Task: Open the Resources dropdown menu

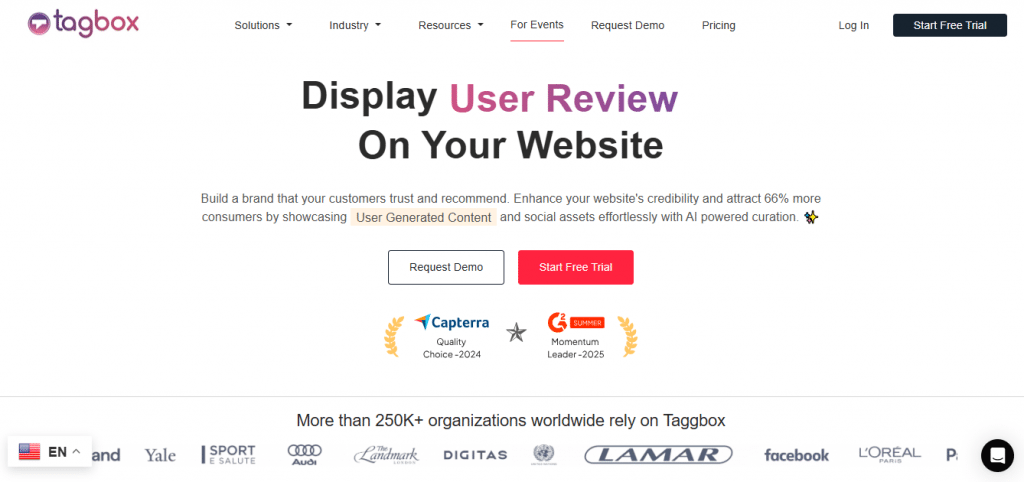Action: coord(450,25)
